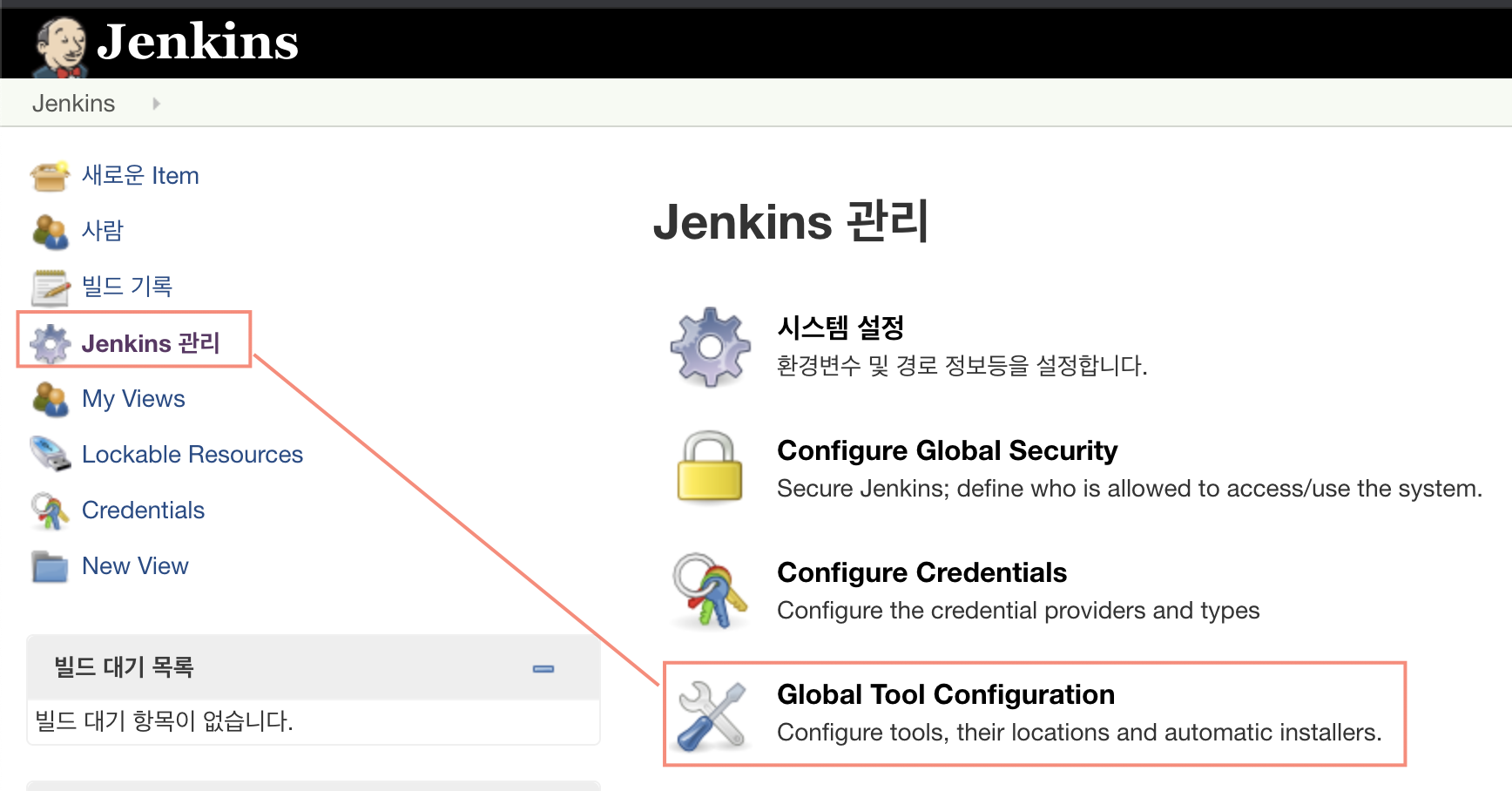The image size is (1512, 791).
Task: Click the My Views people icon
Action: click(50, 399)
